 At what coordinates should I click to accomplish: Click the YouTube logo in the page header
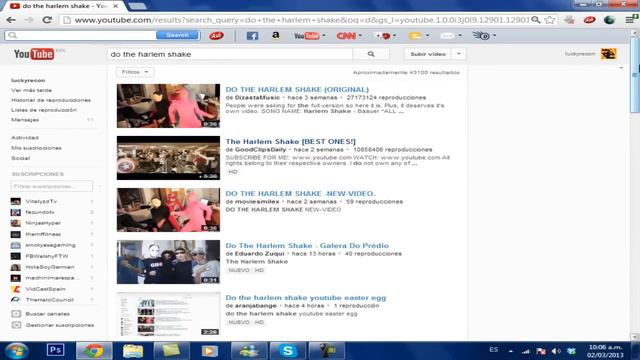34,54
